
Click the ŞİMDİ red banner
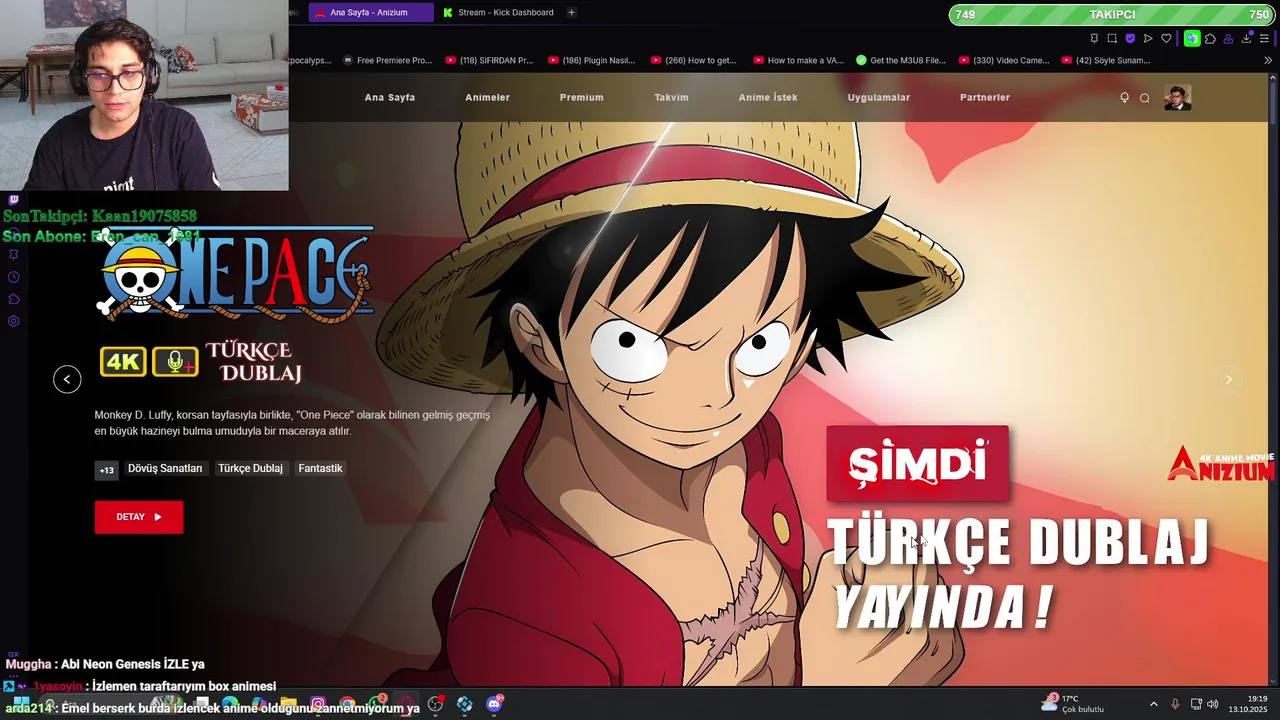tap(917, 463)
